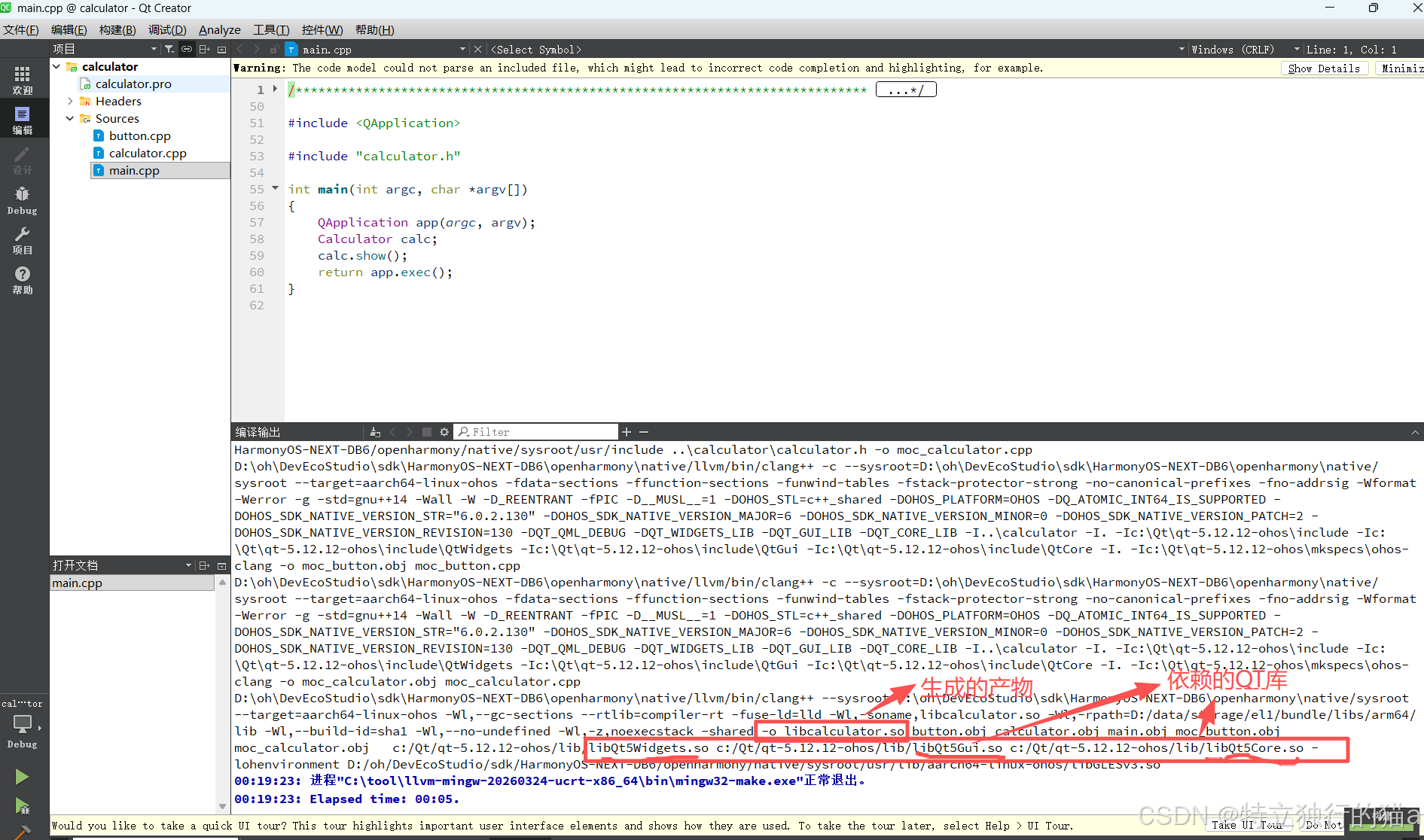Change Windows (CRLF) line ending dropdown
Screen dimensions: 1424x840
[1245, 49]
